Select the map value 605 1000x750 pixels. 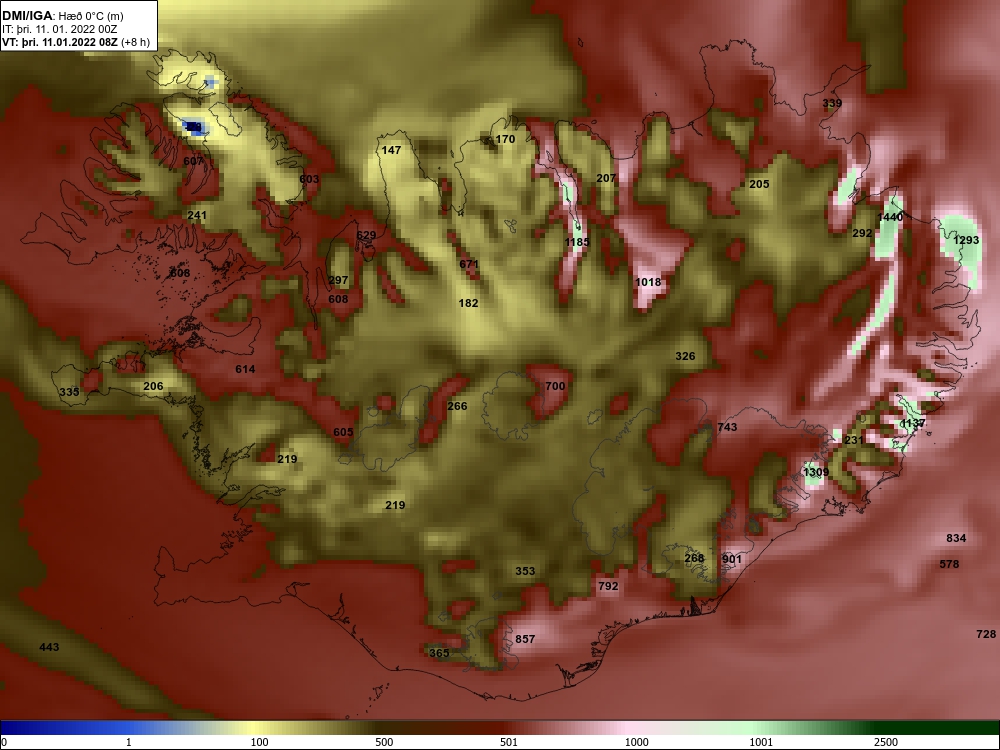click(x=343, y=432)
